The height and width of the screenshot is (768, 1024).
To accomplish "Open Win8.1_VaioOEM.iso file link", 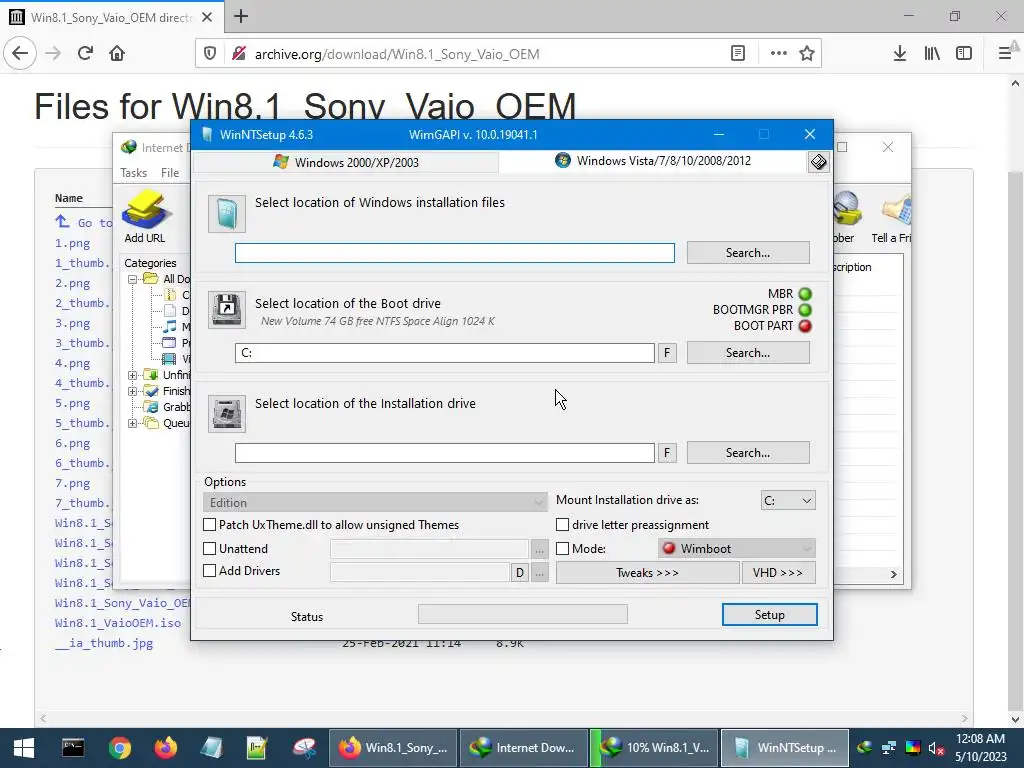I will tap(118, 623).
